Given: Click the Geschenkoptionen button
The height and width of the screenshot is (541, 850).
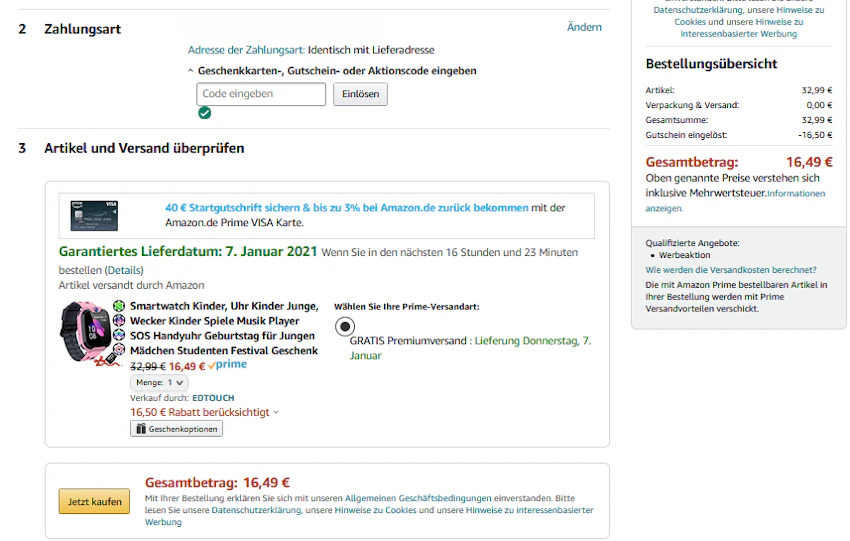Looking at the screenshot, I should tap(176, 429).
